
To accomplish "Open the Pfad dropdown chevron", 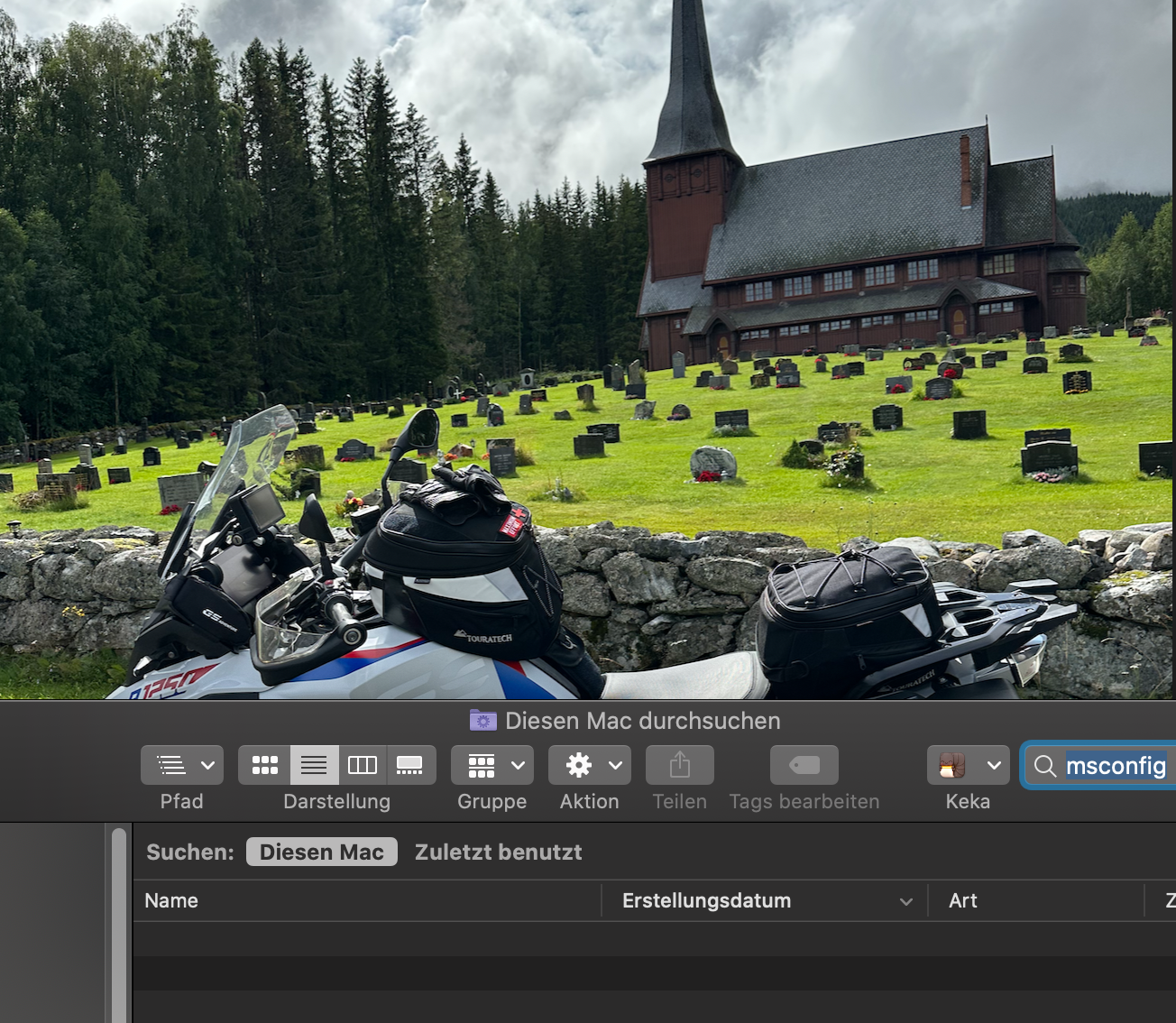I will click(207, 766).
